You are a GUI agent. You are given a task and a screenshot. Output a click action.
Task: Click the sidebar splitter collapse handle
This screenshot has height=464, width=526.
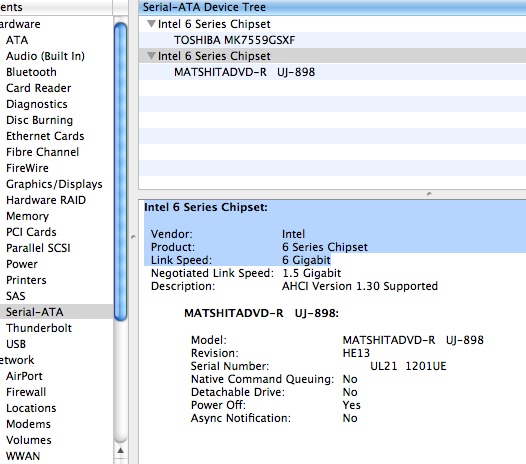pos(133,237)
